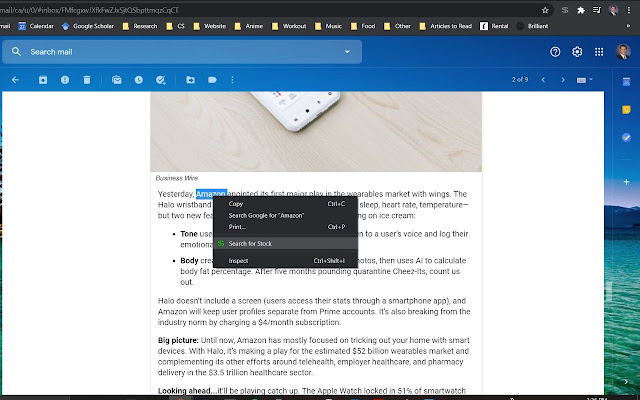The width and height of the screenshot is (640, 400).
Task: Open the Keep side panel icon
Action: point(626,109)
